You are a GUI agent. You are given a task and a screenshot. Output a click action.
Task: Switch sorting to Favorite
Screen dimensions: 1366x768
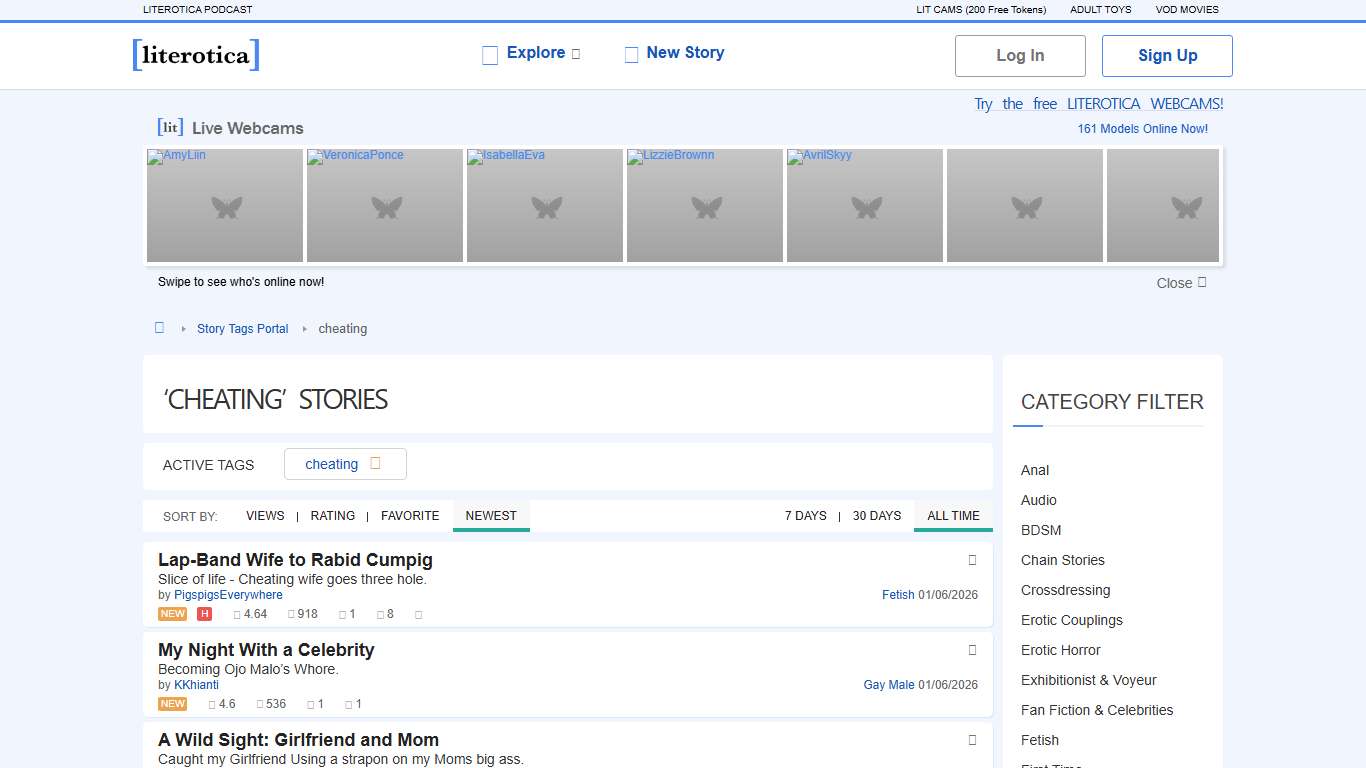(410, 516)
